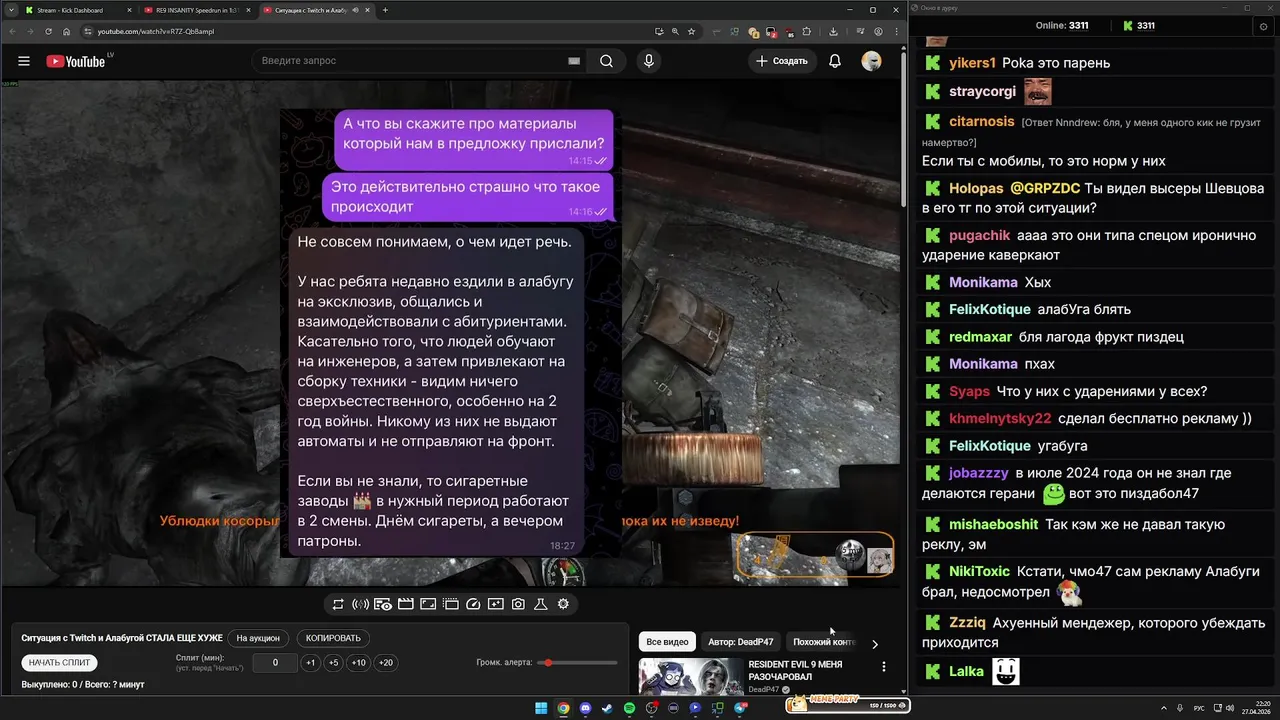
Task: Click the Chrome home button
Action: (67, 31)
